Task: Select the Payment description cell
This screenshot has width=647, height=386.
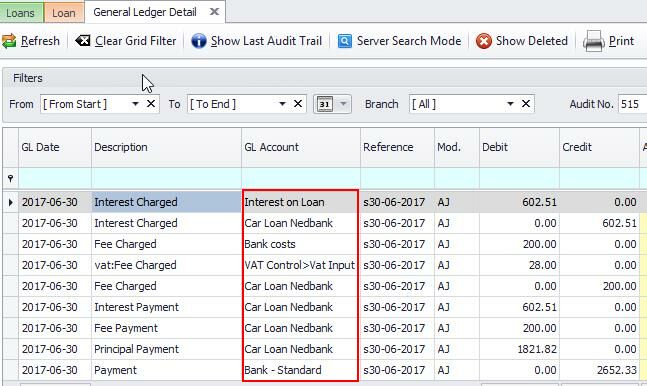Action: pos(166,370)
